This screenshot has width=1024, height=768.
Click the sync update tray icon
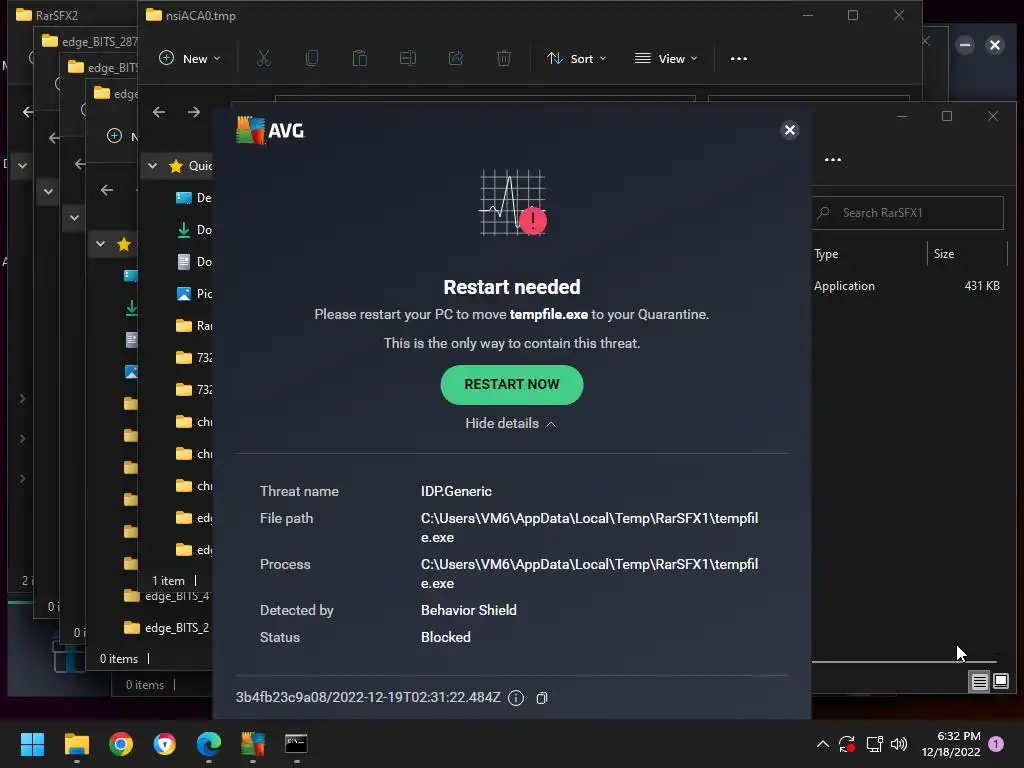847,744
